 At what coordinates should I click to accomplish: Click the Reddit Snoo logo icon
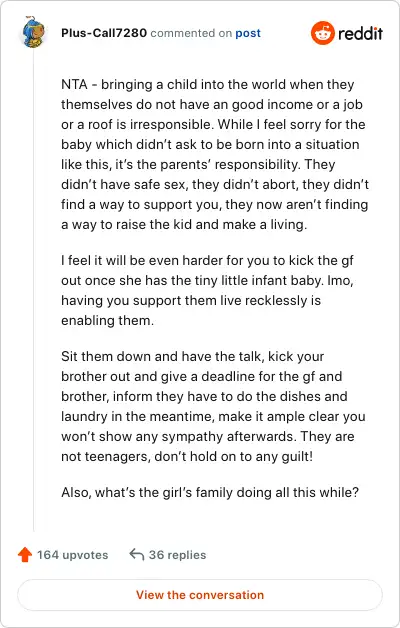click(323, 33)
